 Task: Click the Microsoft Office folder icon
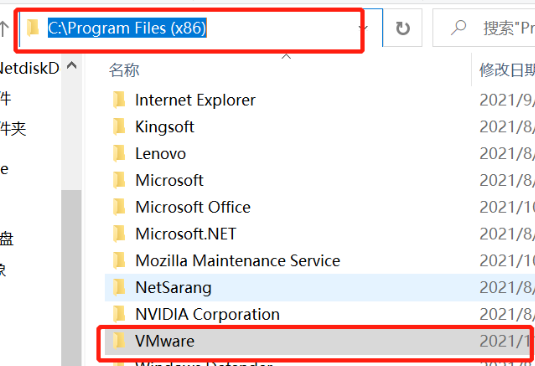tap(119, 207)
